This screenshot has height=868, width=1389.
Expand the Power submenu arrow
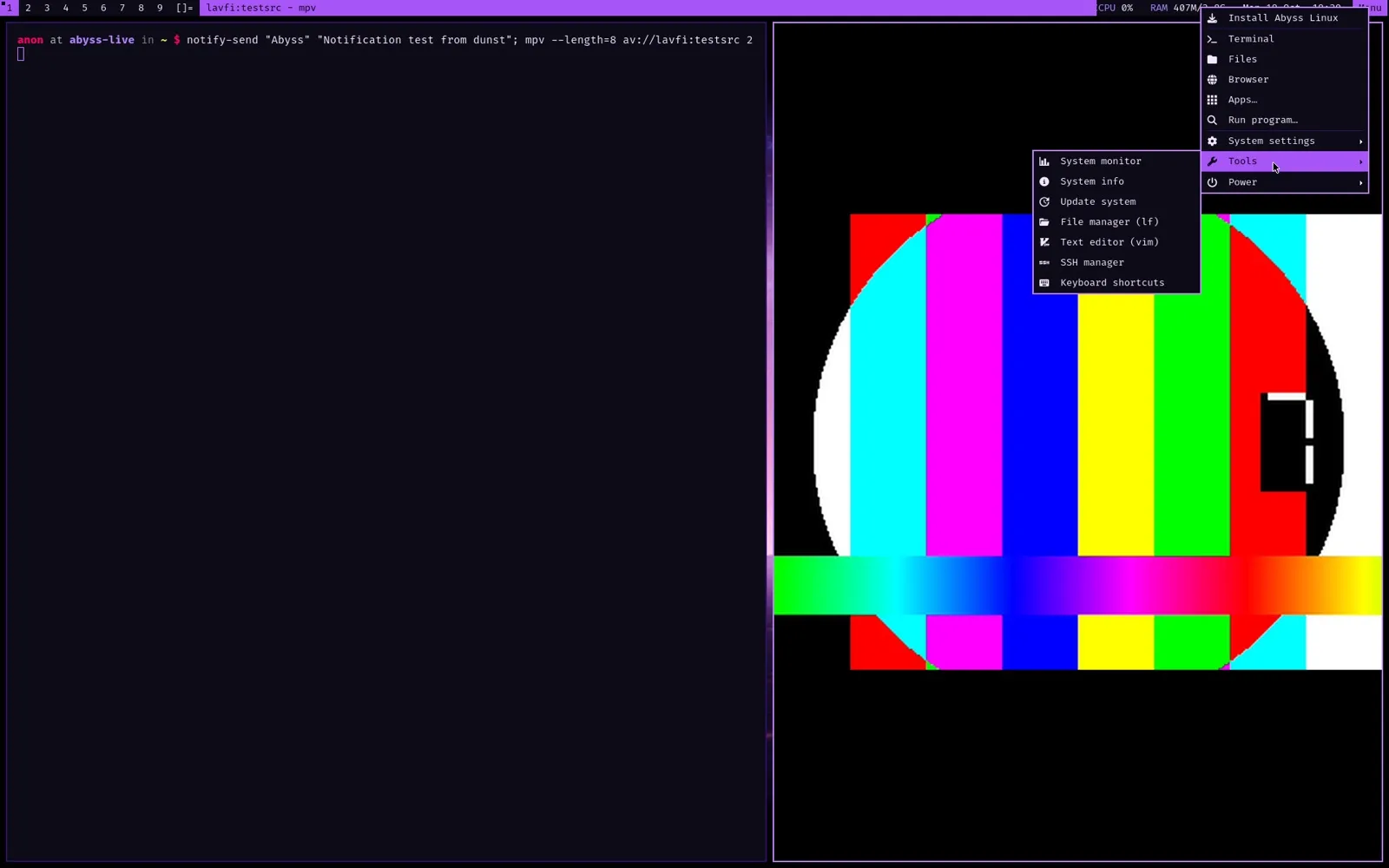point(1360,182)
